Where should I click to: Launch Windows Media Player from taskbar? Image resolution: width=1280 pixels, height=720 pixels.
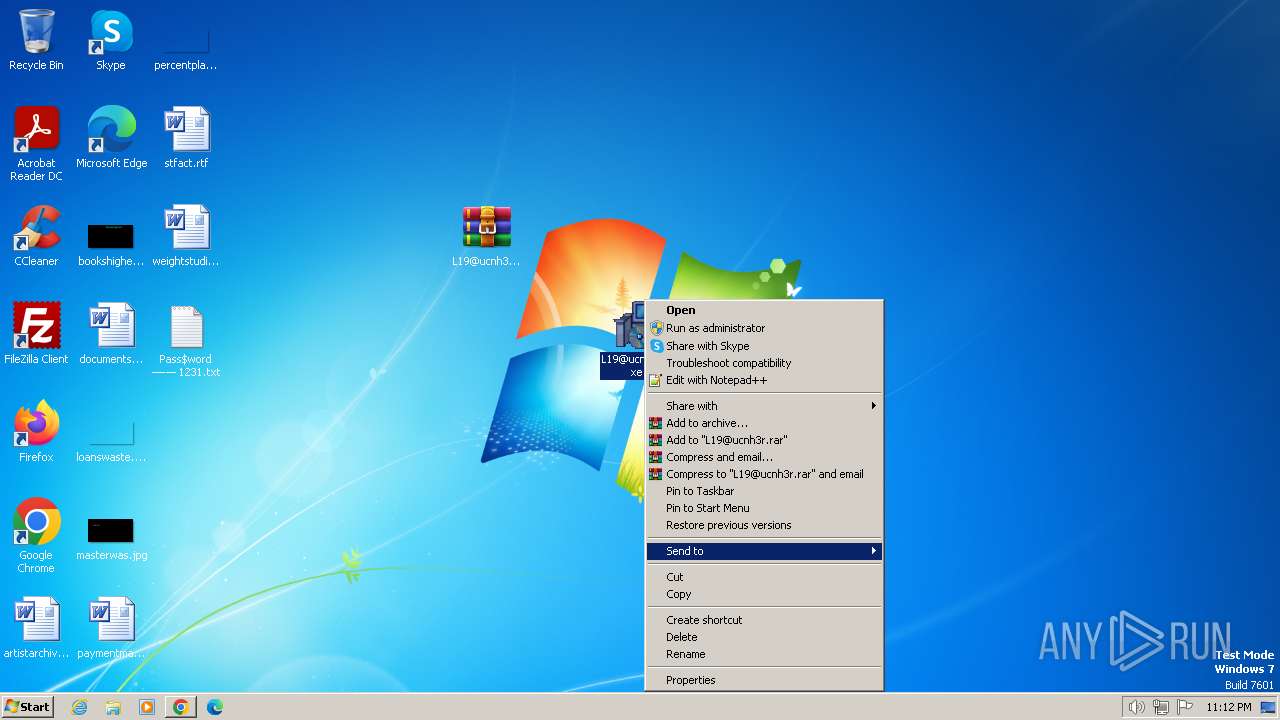[147, 707]
